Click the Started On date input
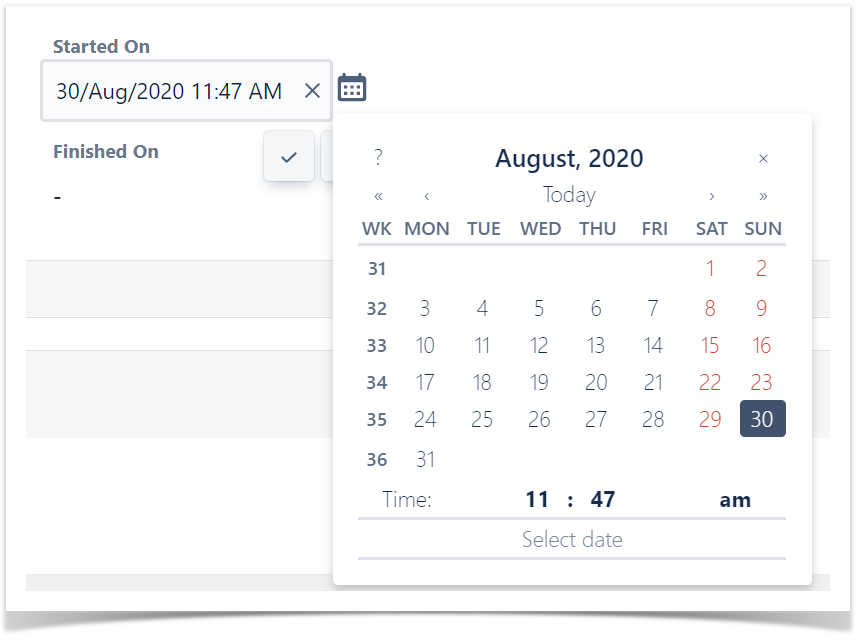The image size is (864, 640). 186,90
